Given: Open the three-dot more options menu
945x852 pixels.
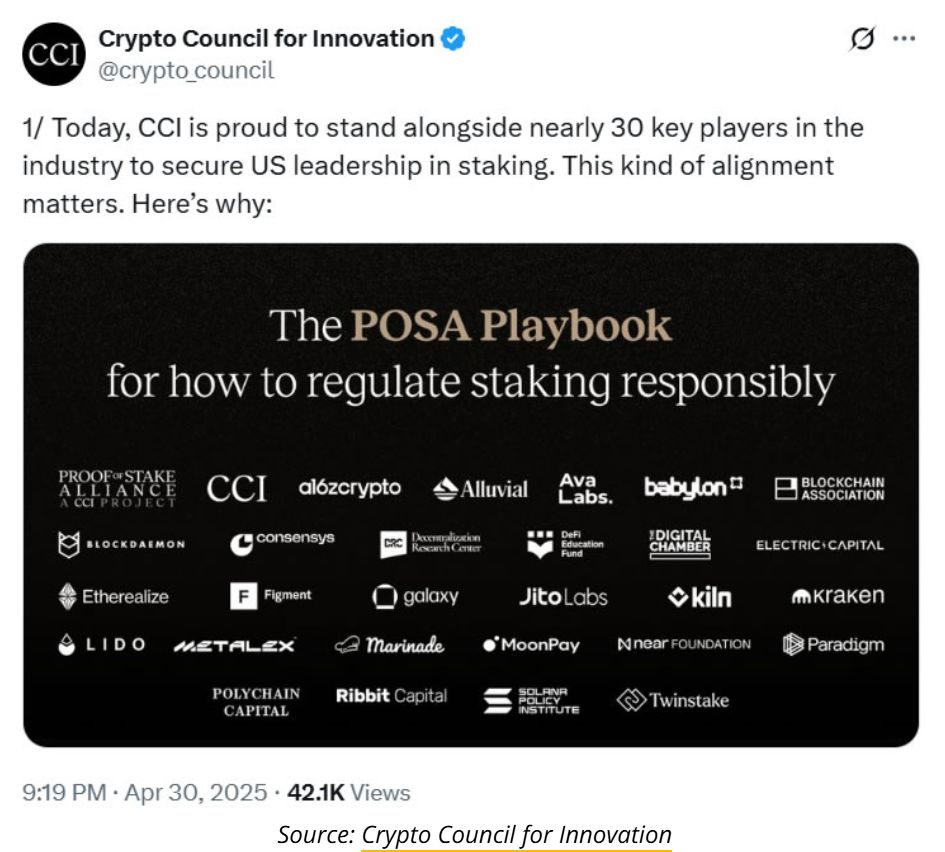Looking at the screenshot, I should (x=904, y=39).
